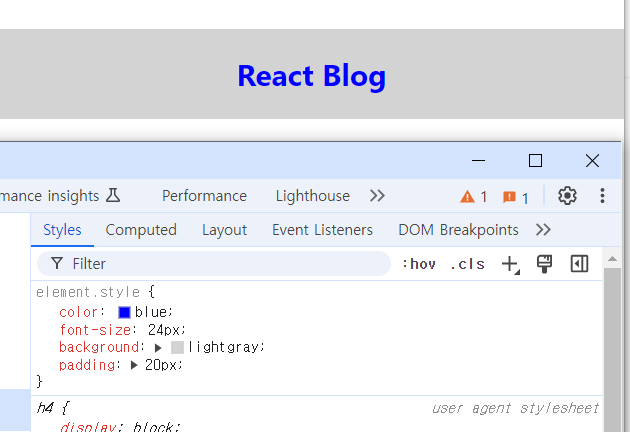This screenshot has width=630, height=432.
Task: Switch to the Computed tab
Action: pyautogui.click(x=141, y=230)
